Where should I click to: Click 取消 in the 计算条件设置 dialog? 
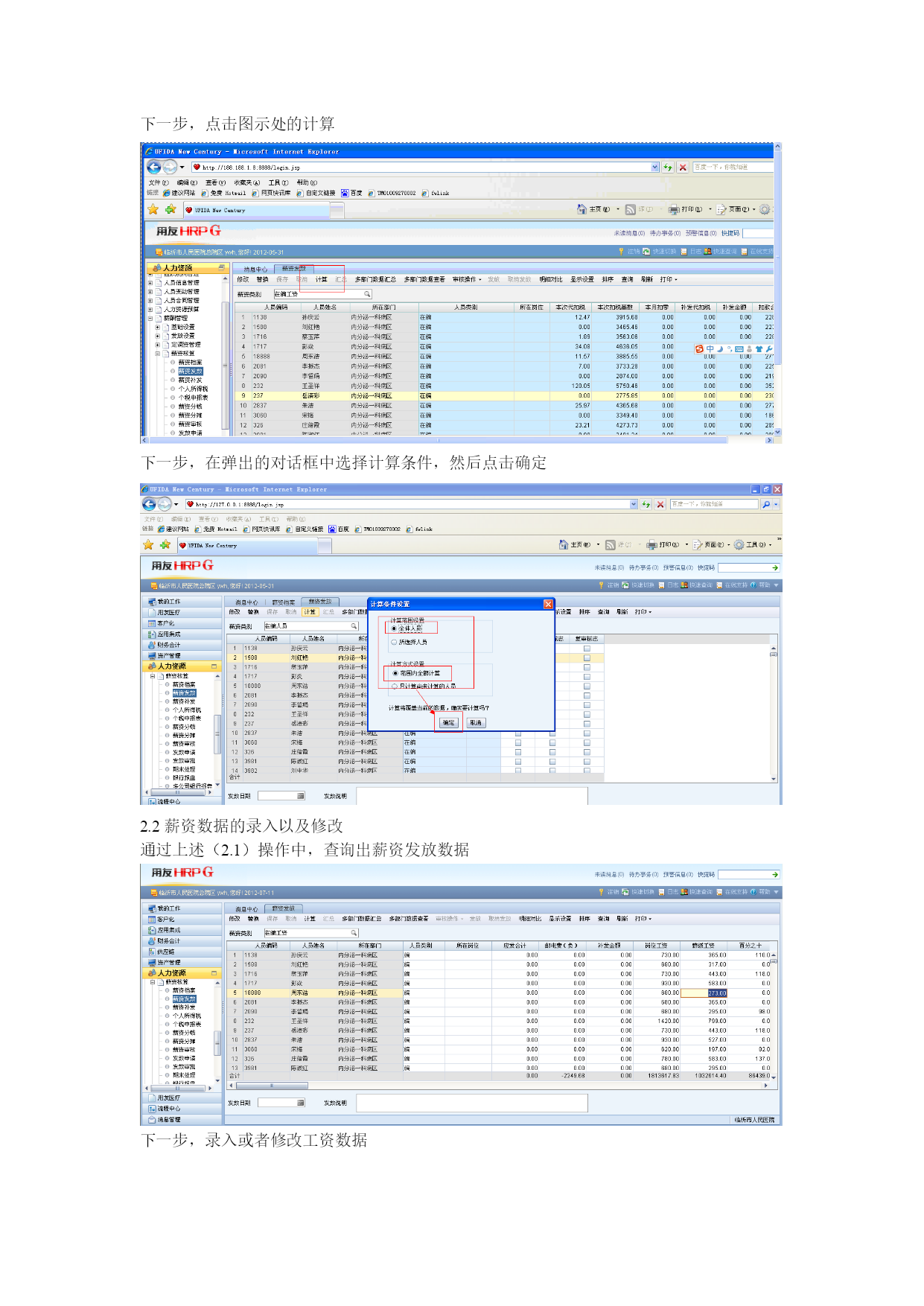[476, 722]
